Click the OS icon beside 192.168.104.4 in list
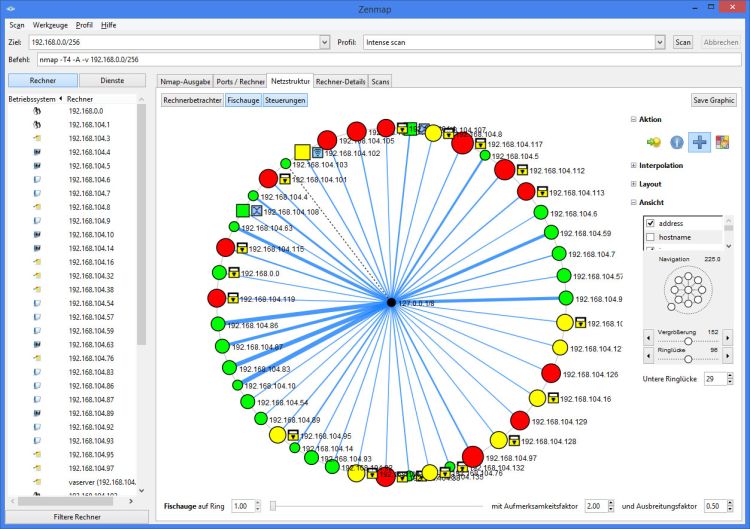 pos(36,152)
